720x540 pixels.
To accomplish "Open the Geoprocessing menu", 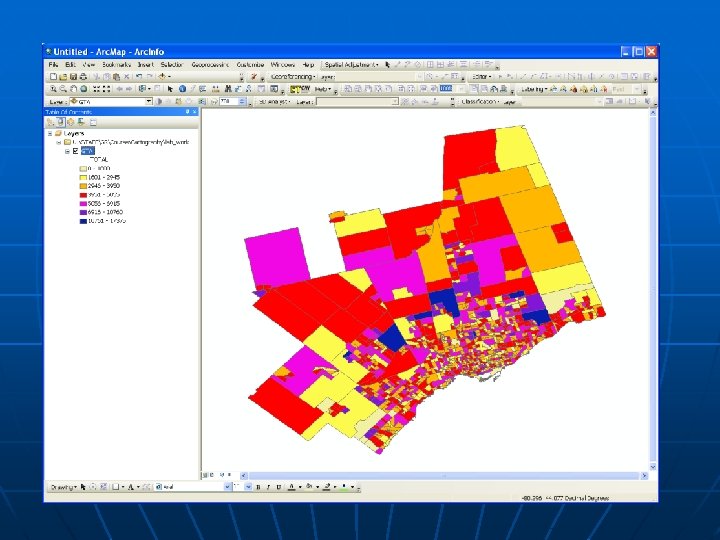I will pyautogui.click(x=210, y=64).
